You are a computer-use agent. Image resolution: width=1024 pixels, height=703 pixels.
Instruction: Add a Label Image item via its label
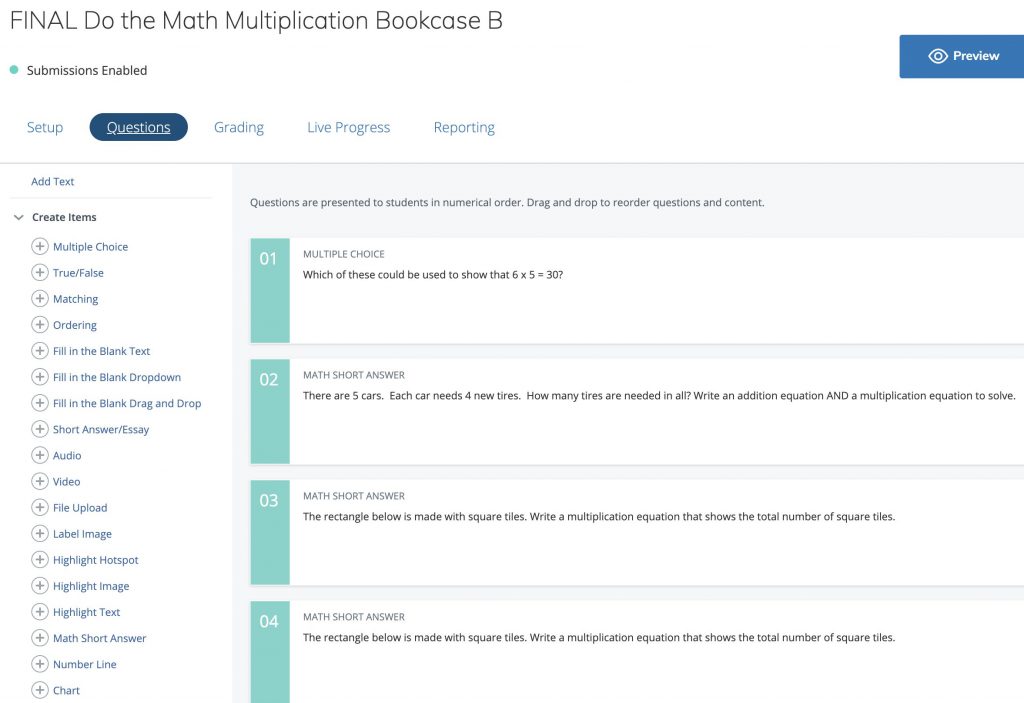point(82,534)
